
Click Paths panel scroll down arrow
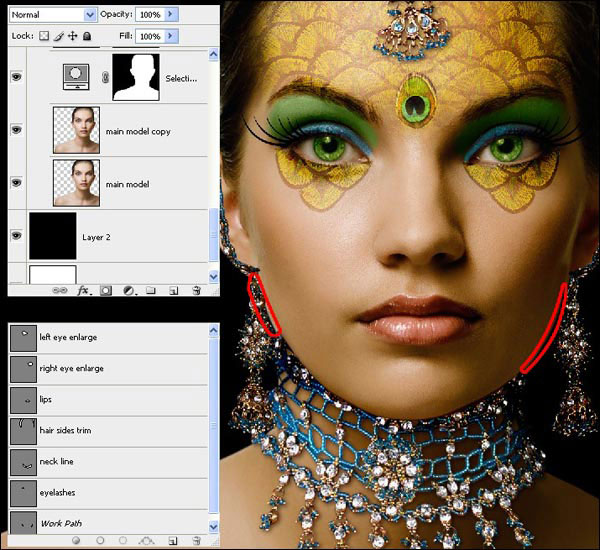(214, 526)
